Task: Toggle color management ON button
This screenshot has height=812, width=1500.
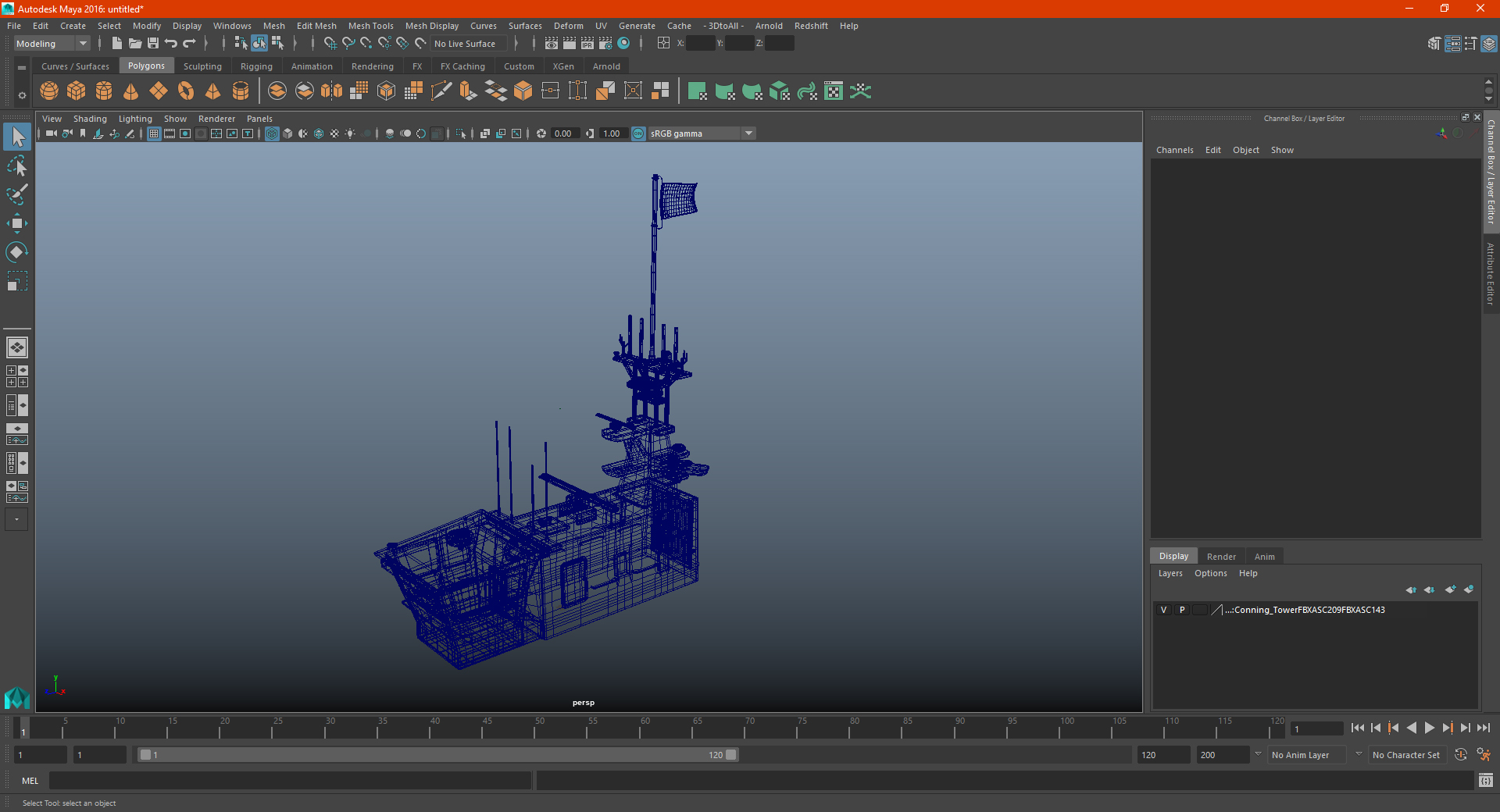Action: [638, 134]
